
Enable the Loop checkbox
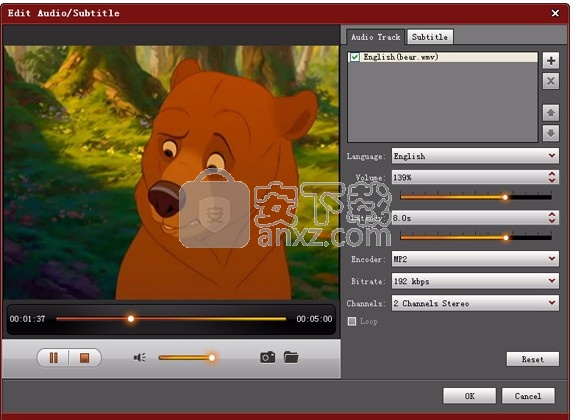[352, 321]
